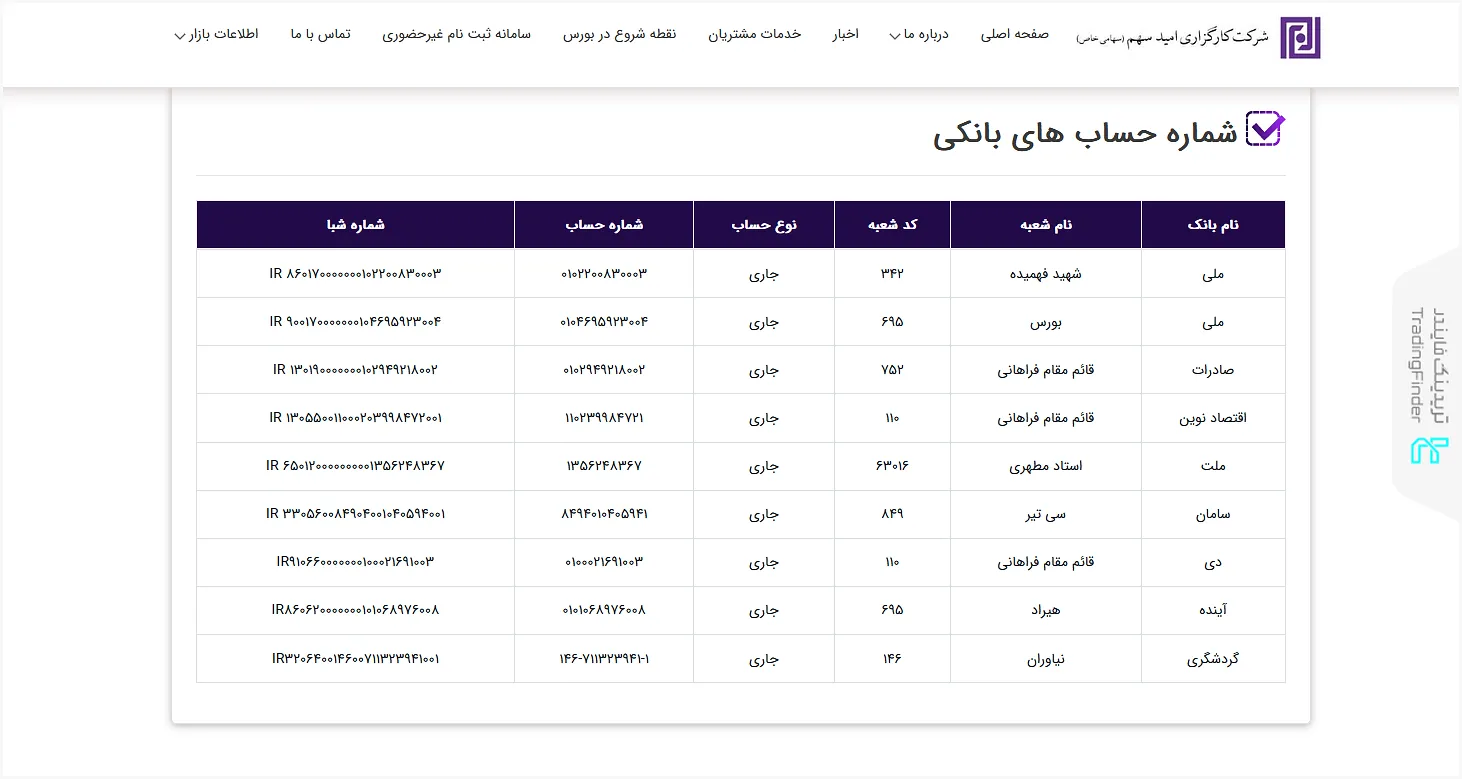Viewport: 1462px width, 779px height.
Task: Click account number 0100021691003
Action: [x=604, y=562]
